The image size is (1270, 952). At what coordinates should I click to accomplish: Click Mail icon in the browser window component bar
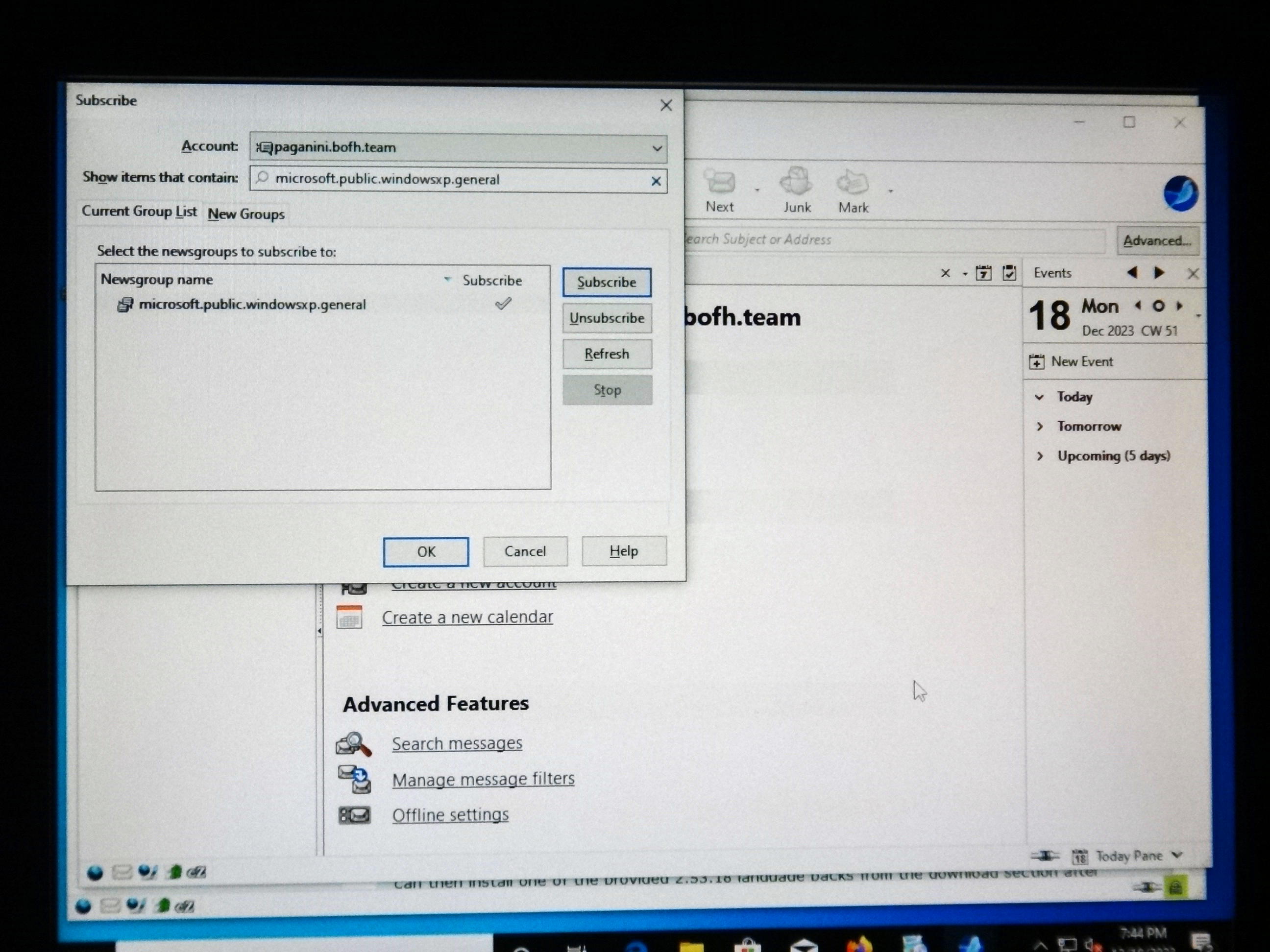(110, 906)
